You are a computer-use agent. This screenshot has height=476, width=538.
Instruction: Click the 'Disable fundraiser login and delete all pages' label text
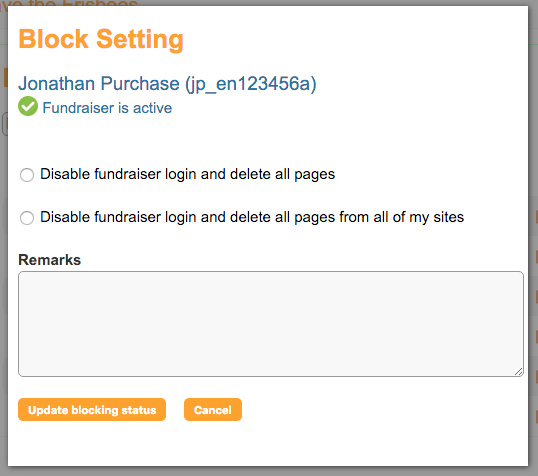187,174
